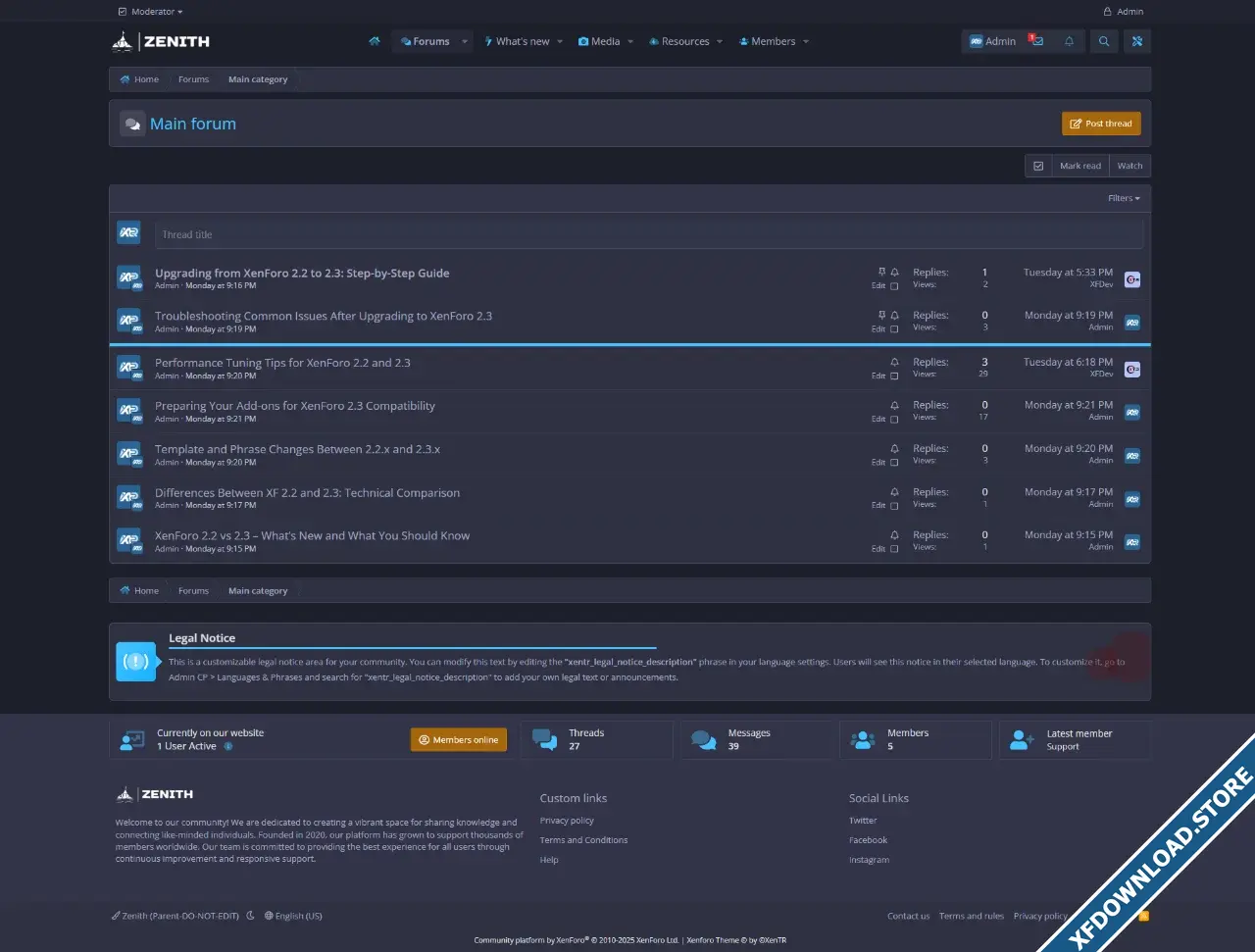The height and width of the screenshot is (952, 1255).
Task: Click the wrench tools icon in header
Action: click(x=1137, y=41)
